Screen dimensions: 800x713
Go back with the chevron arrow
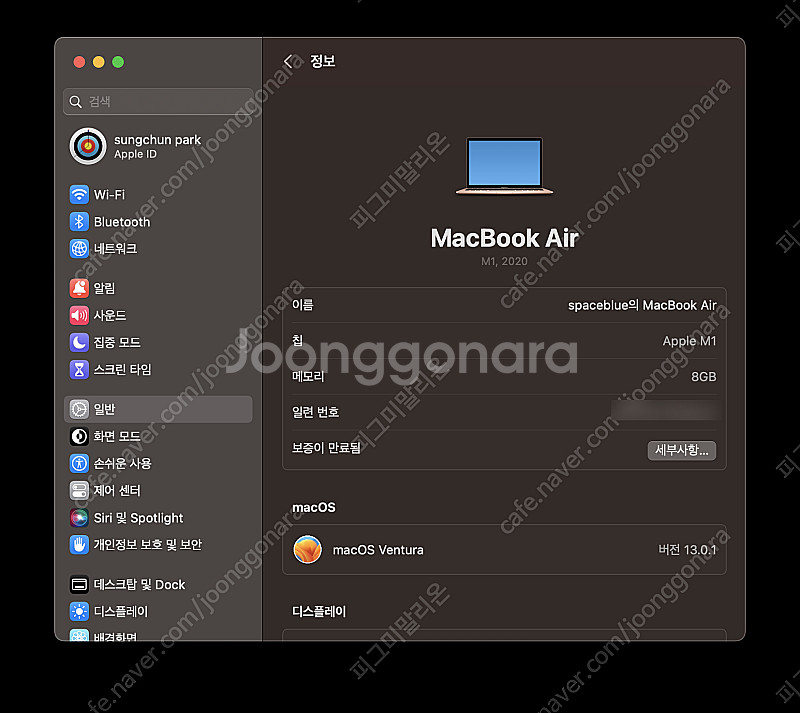pos(288,61)
